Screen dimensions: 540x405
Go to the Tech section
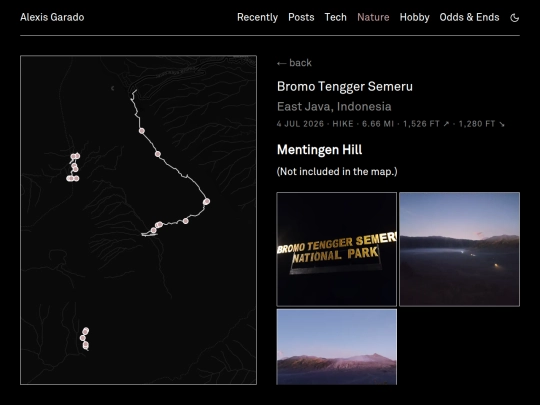click(x=335, y=17)
